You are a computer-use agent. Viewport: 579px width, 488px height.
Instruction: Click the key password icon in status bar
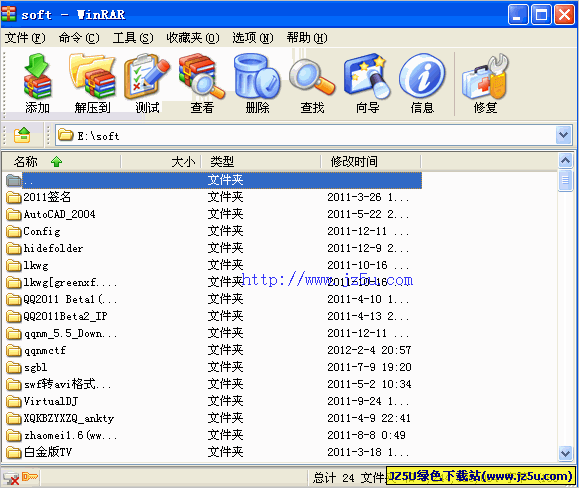[30, 477]
